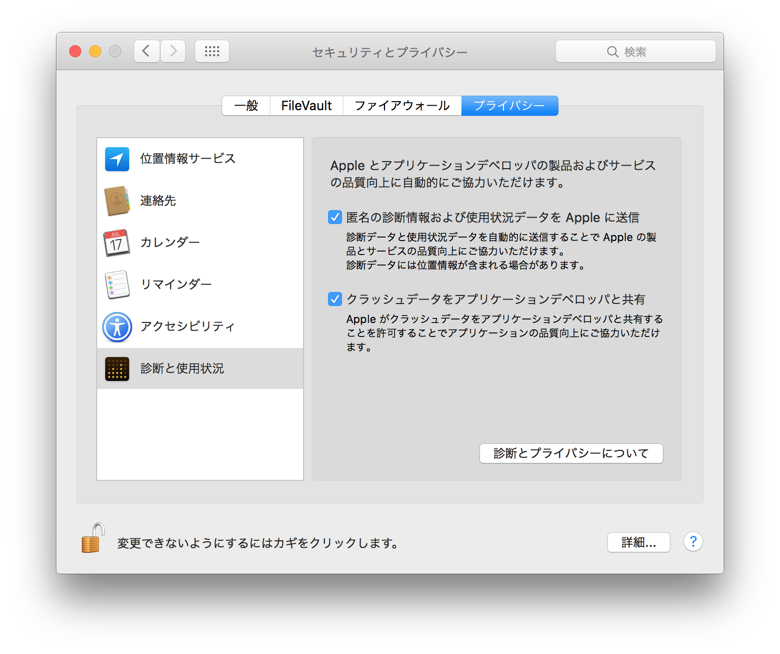Click the Location Services arrow icon

pos(117,159)
